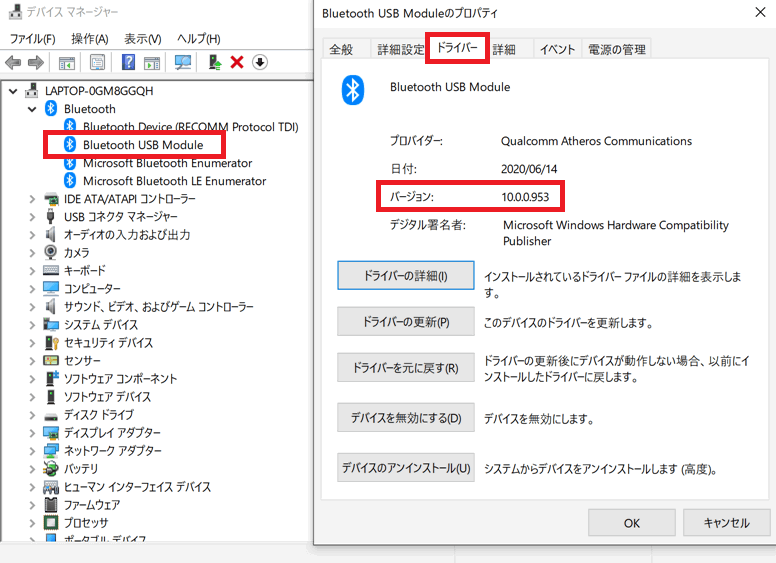
Task: Expand ソフトウェア コンポーネント category
Action: [32, 379]
